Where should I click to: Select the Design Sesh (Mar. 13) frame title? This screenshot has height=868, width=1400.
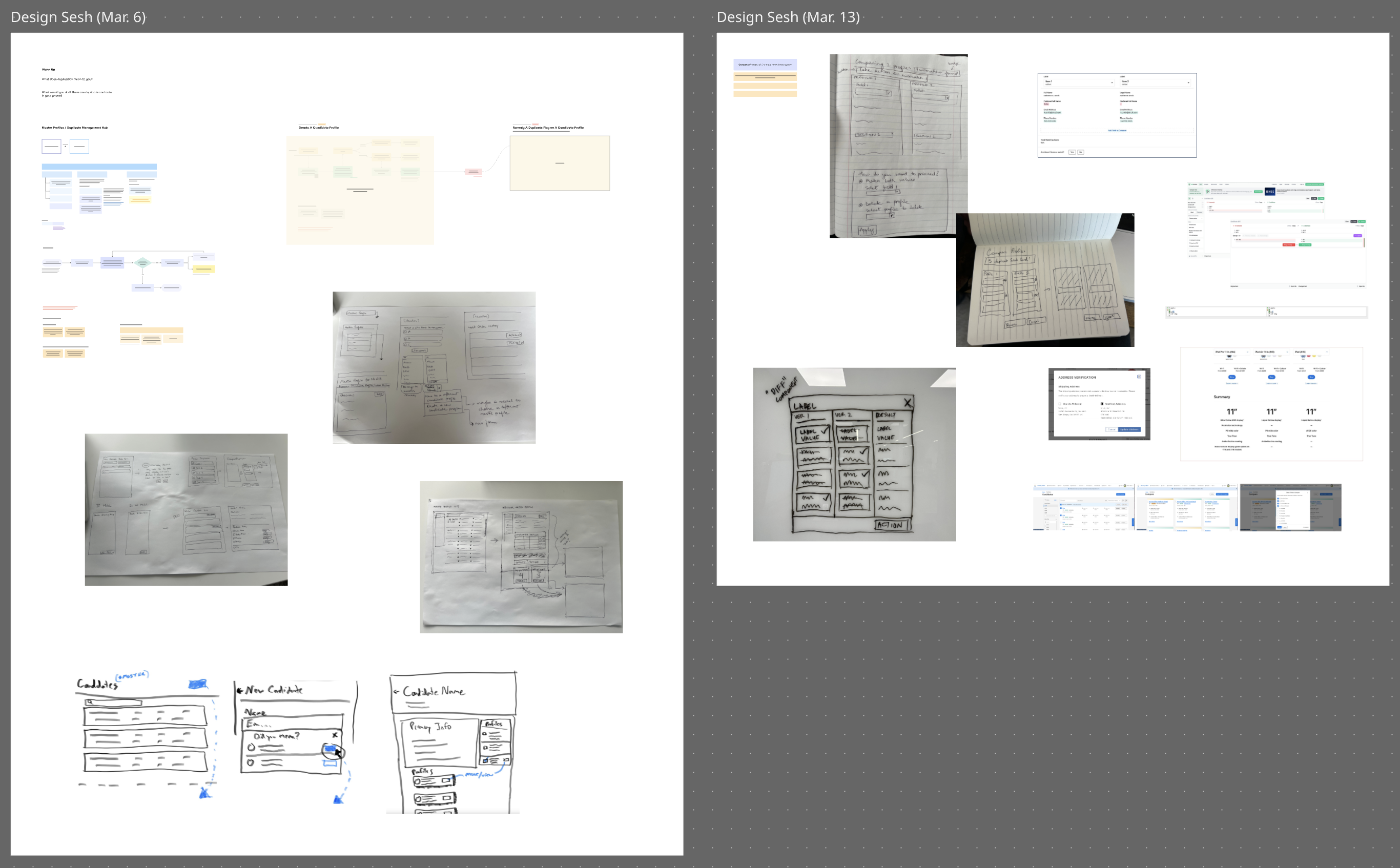click(788, 17)
